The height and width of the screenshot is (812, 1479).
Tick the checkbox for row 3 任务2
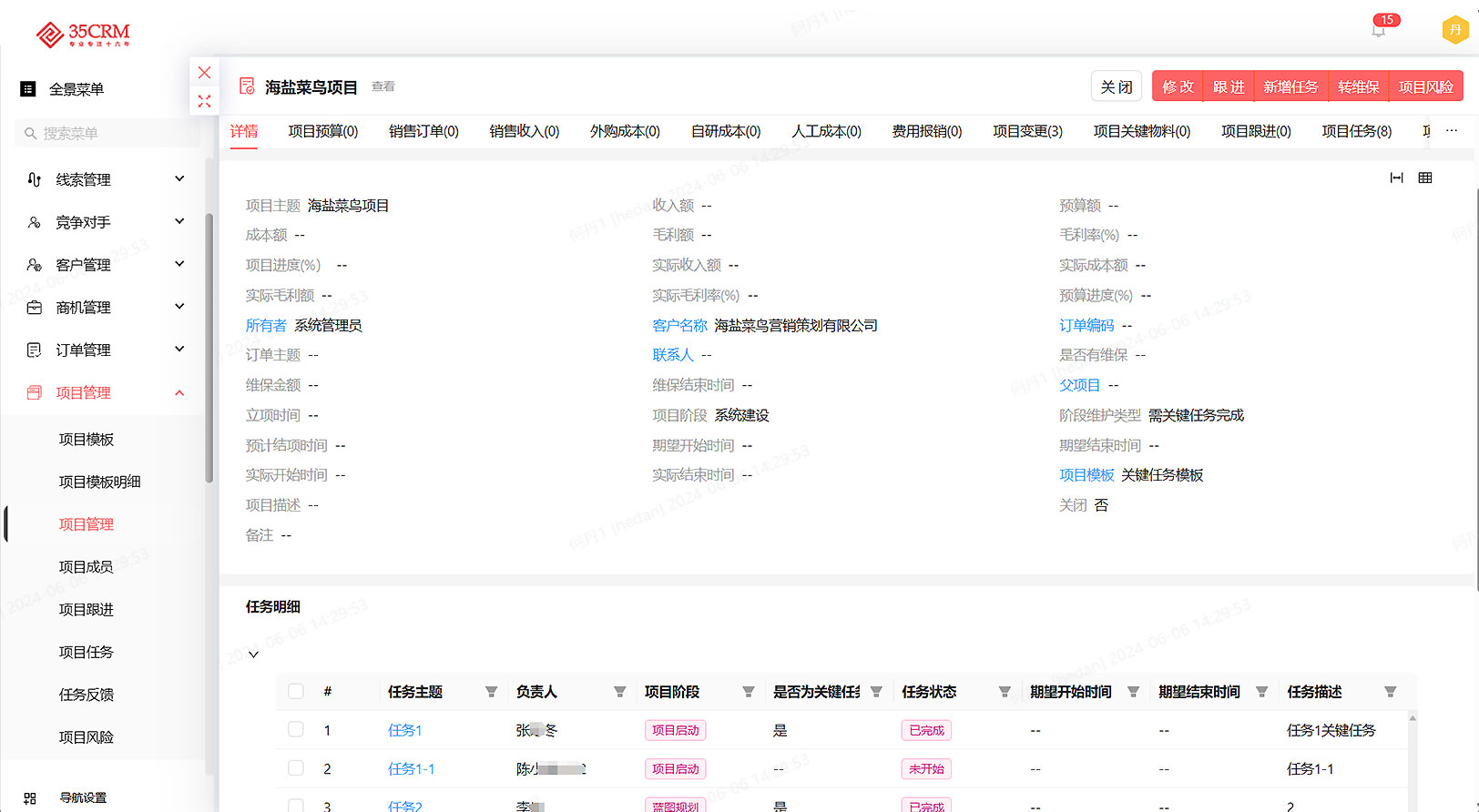[295, 806]
